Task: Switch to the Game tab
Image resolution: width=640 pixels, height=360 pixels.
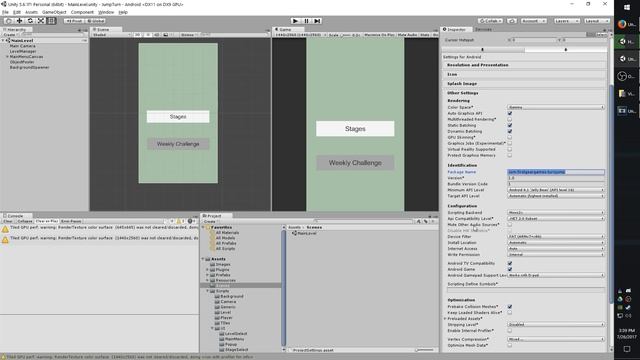Action: pyautogui.click(x=287, y=29)
